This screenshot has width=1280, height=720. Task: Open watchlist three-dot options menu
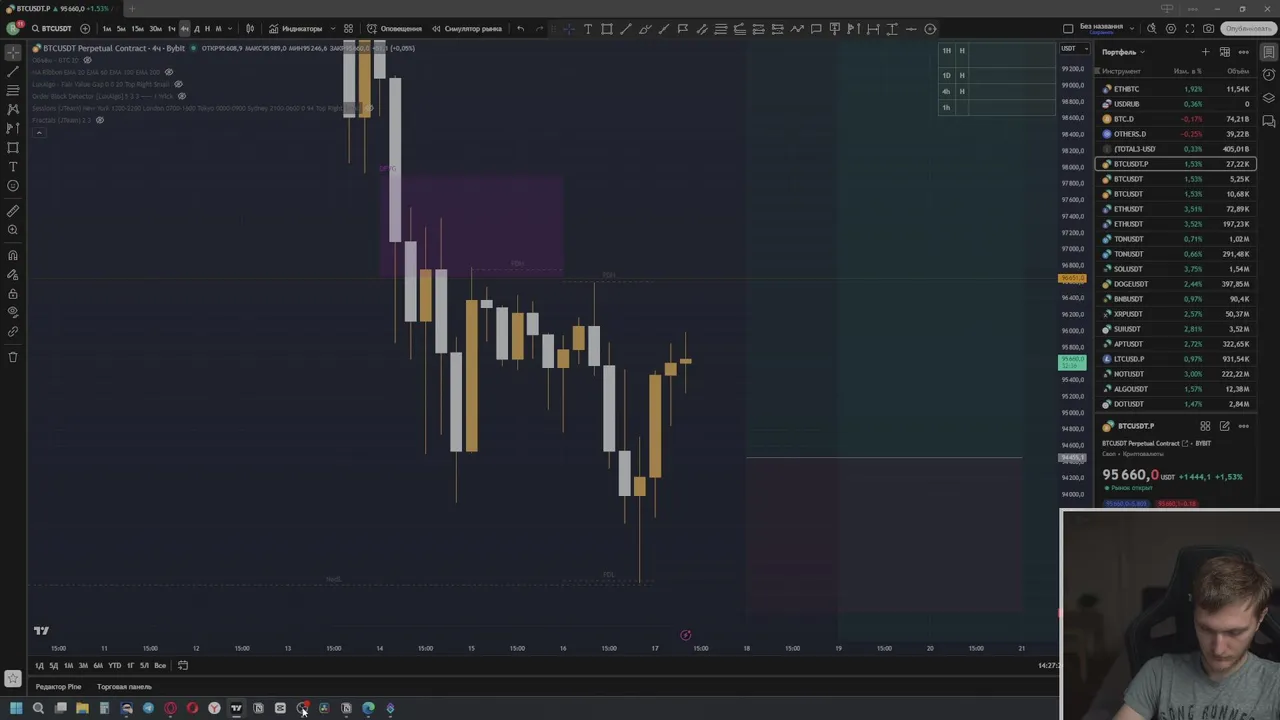point(1244,52)
